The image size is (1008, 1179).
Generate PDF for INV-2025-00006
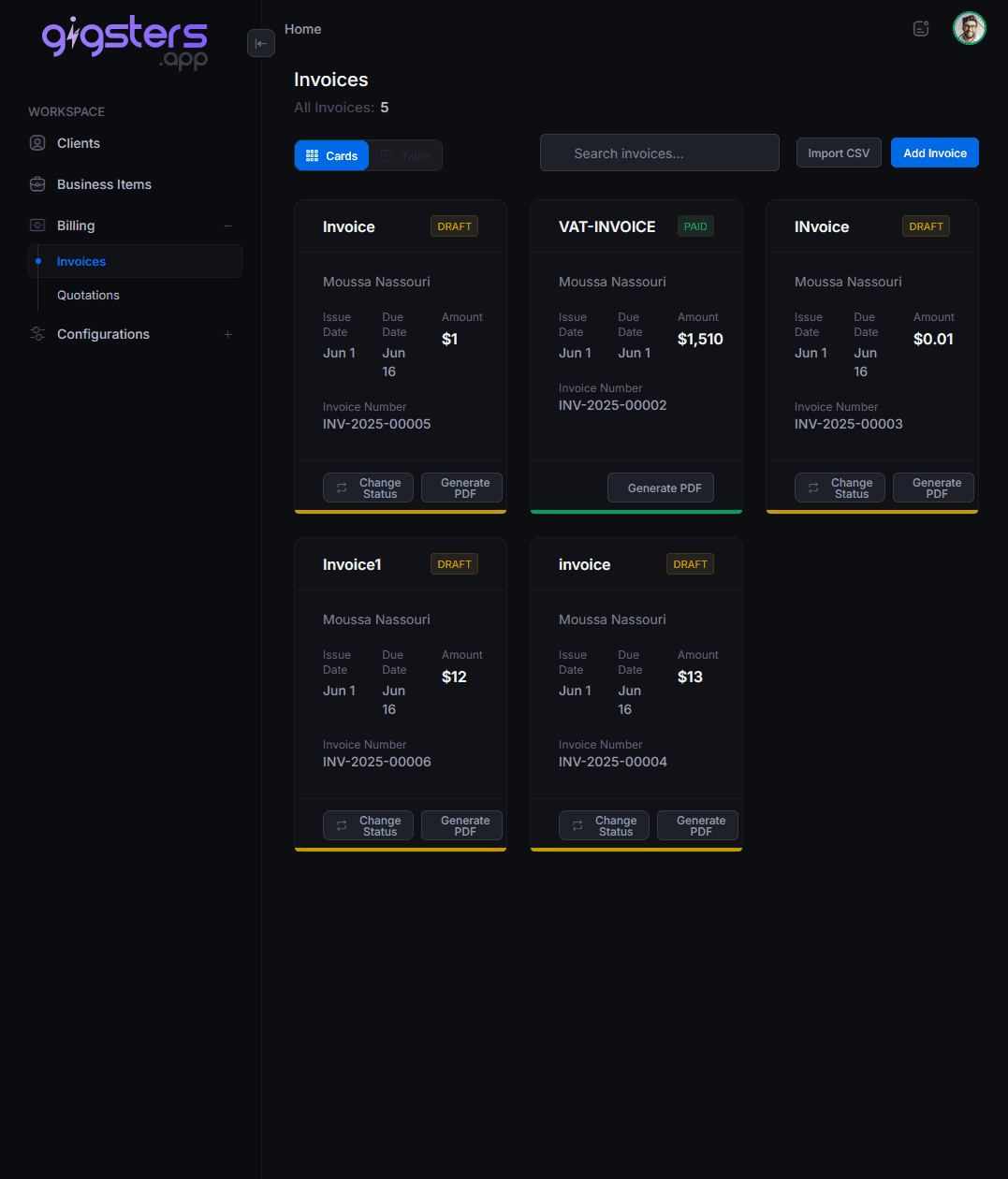pos(461,825)
